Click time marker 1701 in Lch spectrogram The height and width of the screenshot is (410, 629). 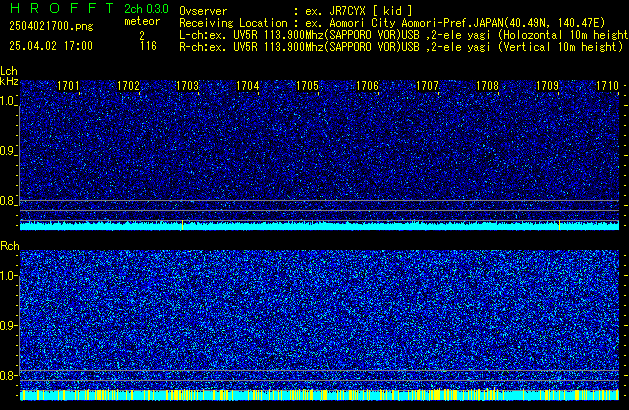click(68, 86)
